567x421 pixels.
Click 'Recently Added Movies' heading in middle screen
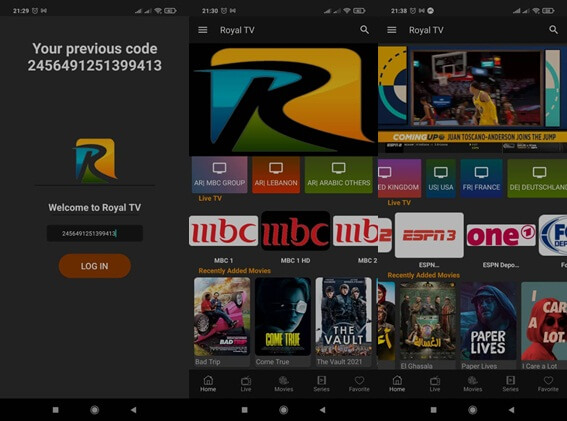pyautogui.click(x=234, y=271)
